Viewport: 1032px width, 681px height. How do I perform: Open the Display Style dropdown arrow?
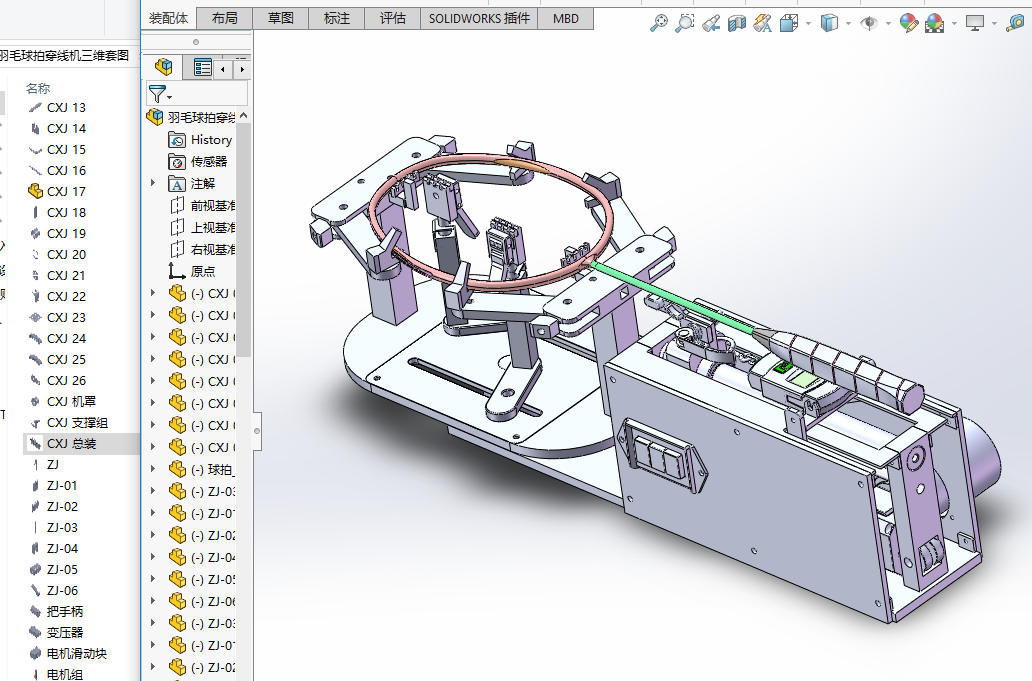(848, 23)
